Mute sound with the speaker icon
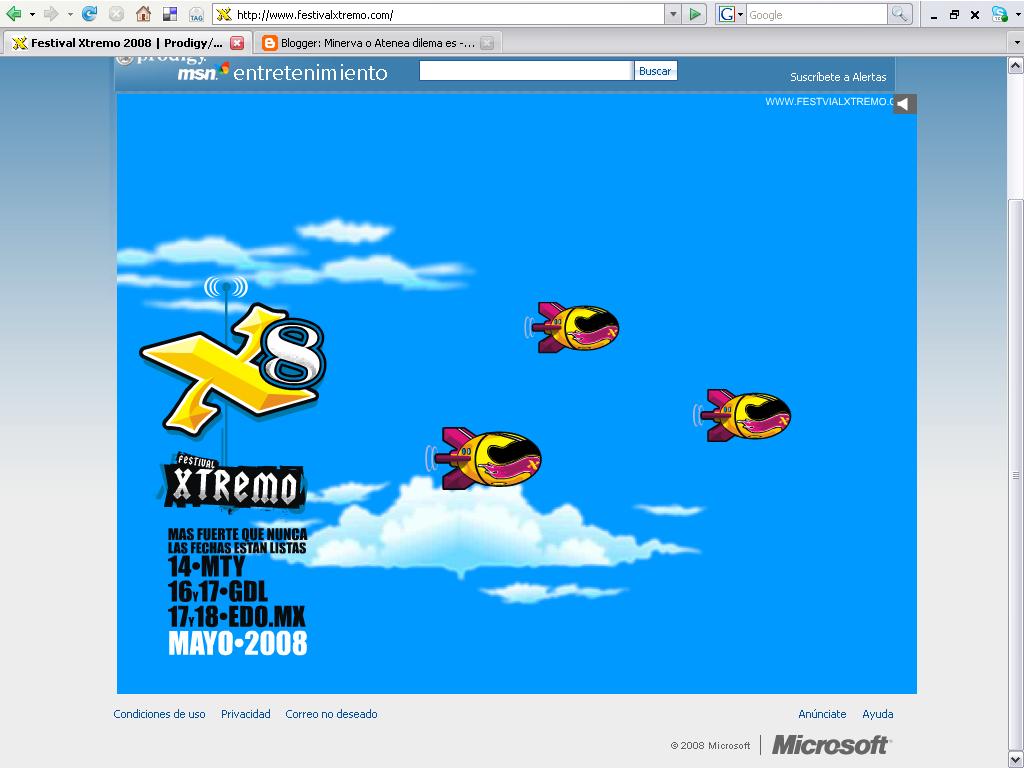 tap(904, 103)
